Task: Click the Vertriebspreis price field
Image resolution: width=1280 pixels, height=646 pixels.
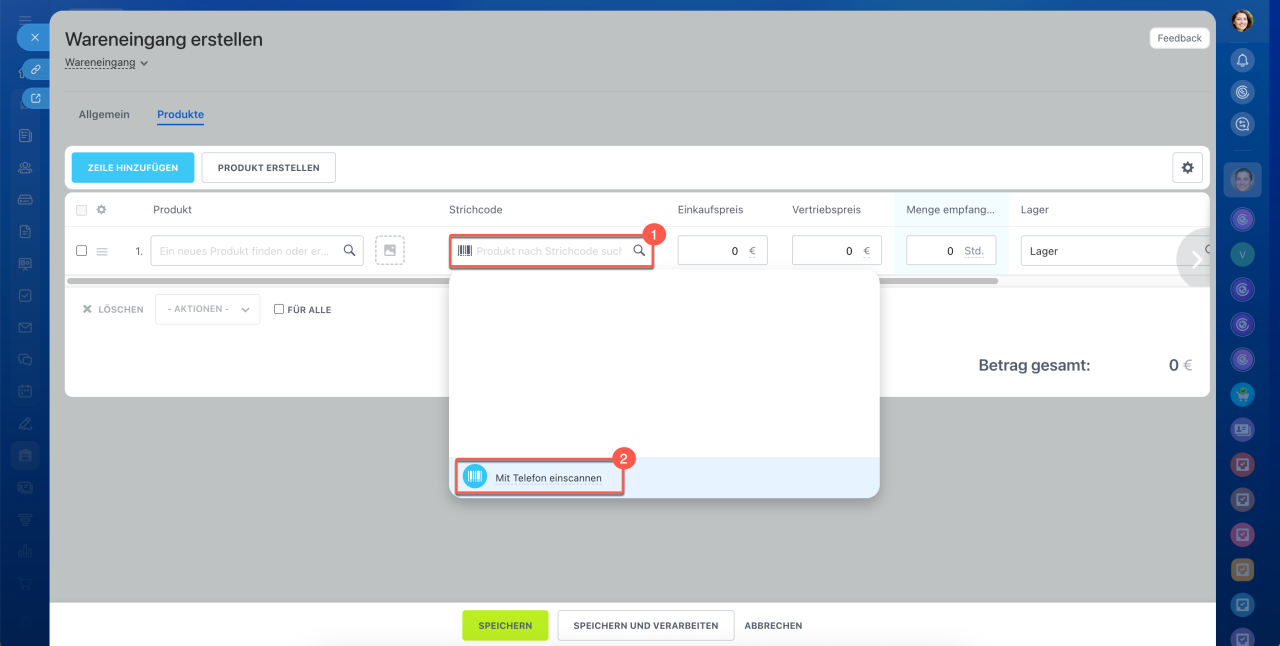Action: 837,251
